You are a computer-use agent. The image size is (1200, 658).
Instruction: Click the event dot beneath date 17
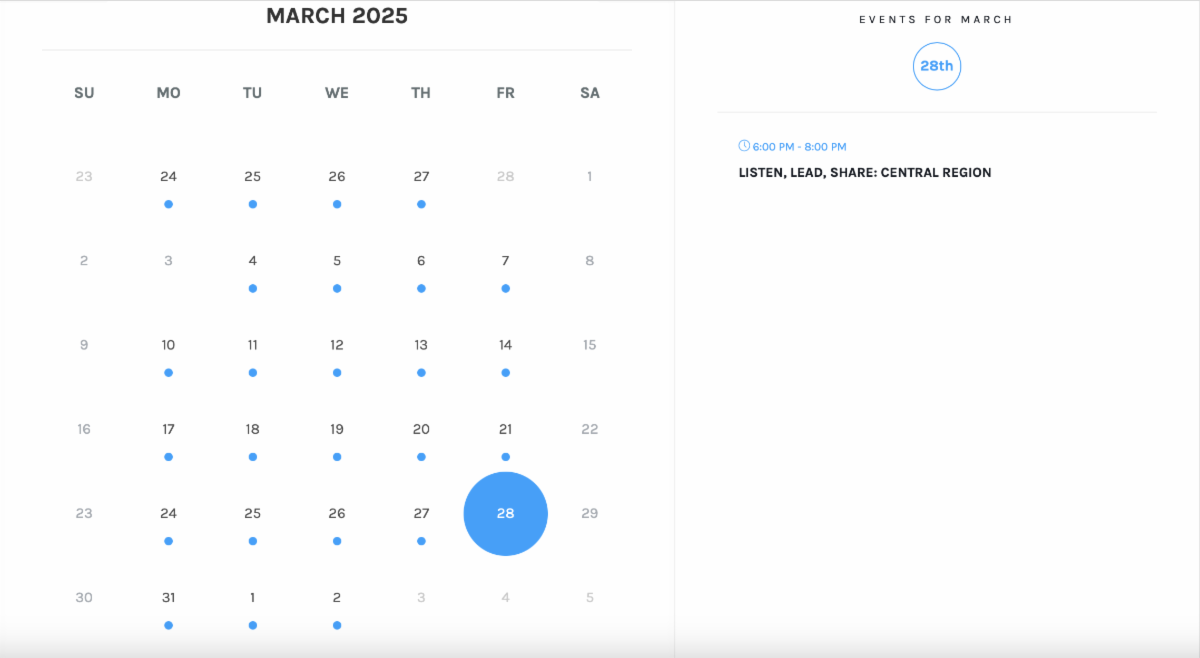168,457
